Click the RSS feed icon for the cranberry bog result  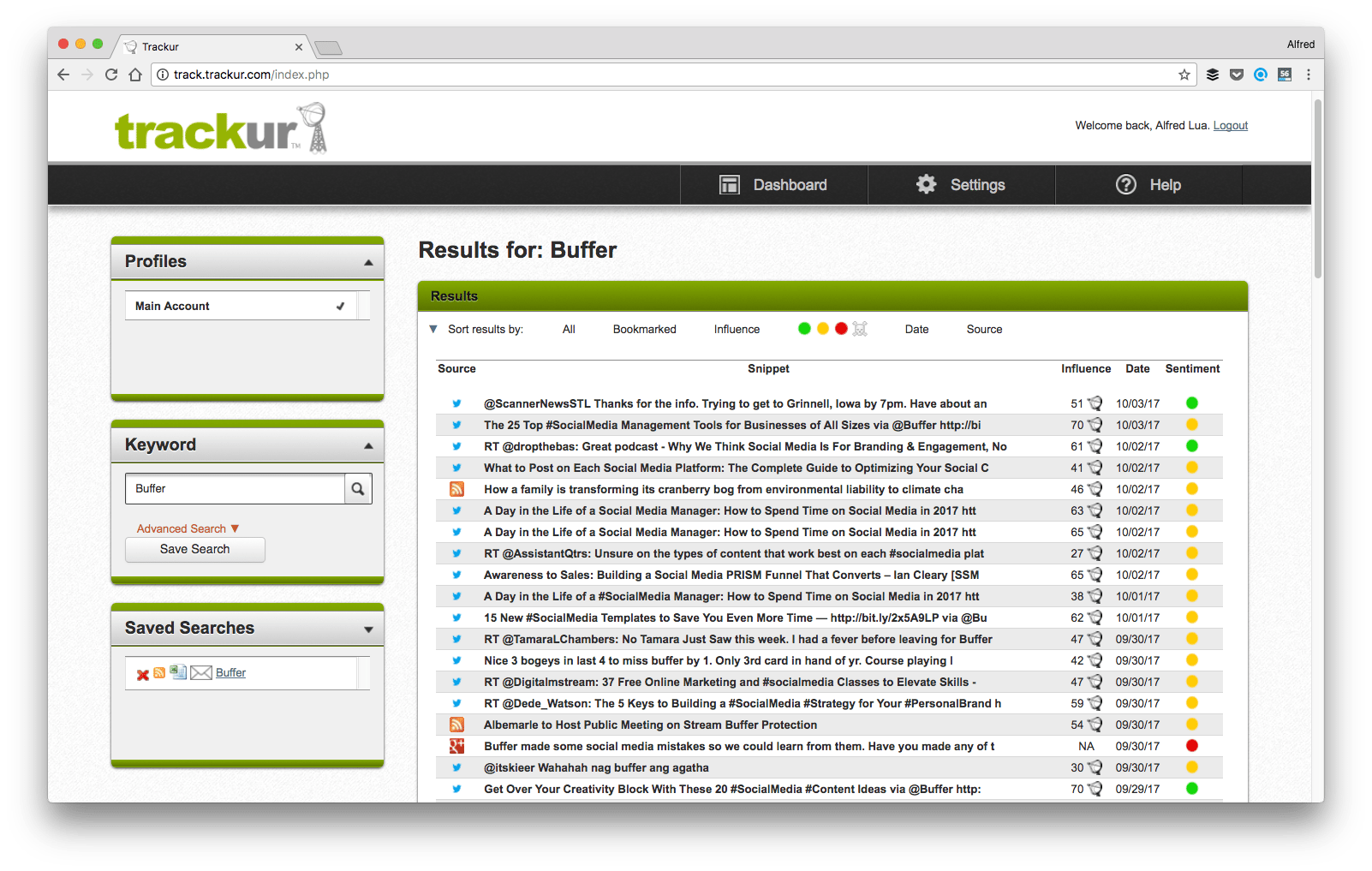point(456,489)
